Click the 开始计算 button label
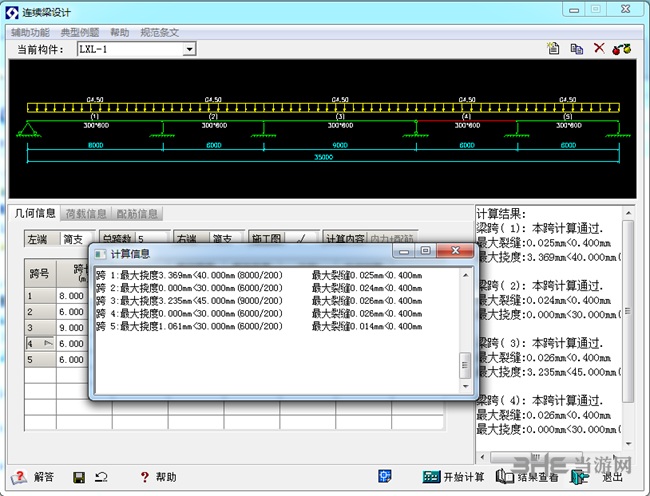The width and height of the screenshot is (650, 496). point(464,477)
